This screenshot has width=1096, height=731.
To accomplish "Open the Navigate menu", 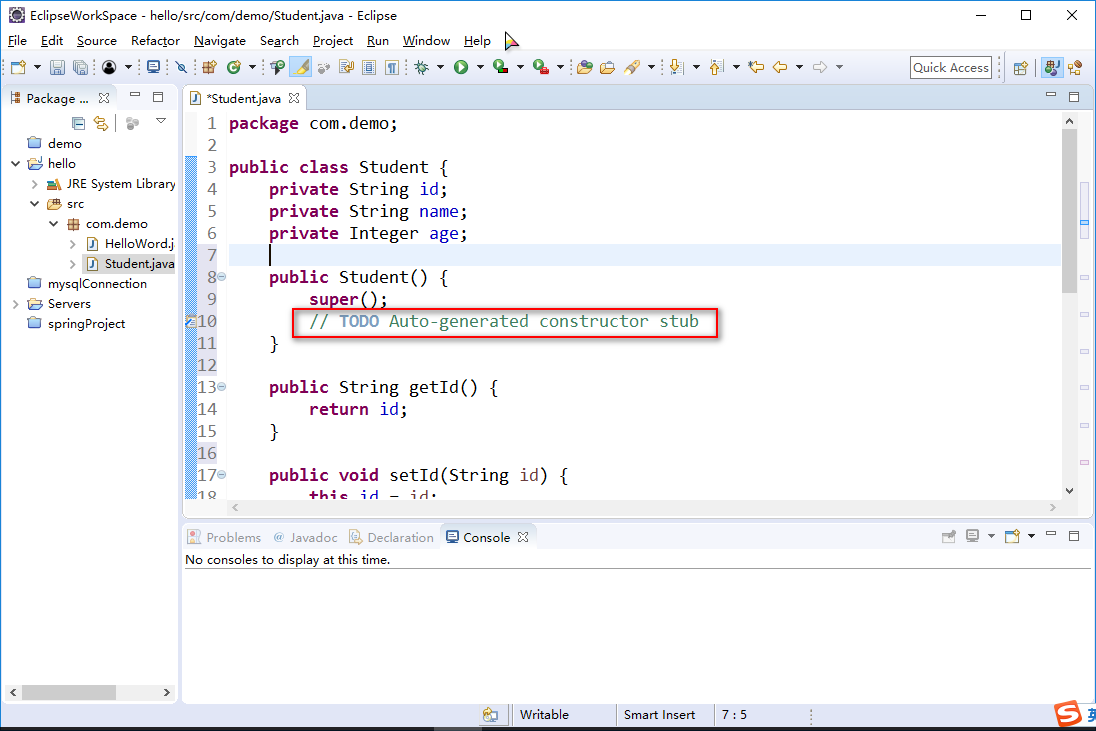I will click(x=220, y=41).
